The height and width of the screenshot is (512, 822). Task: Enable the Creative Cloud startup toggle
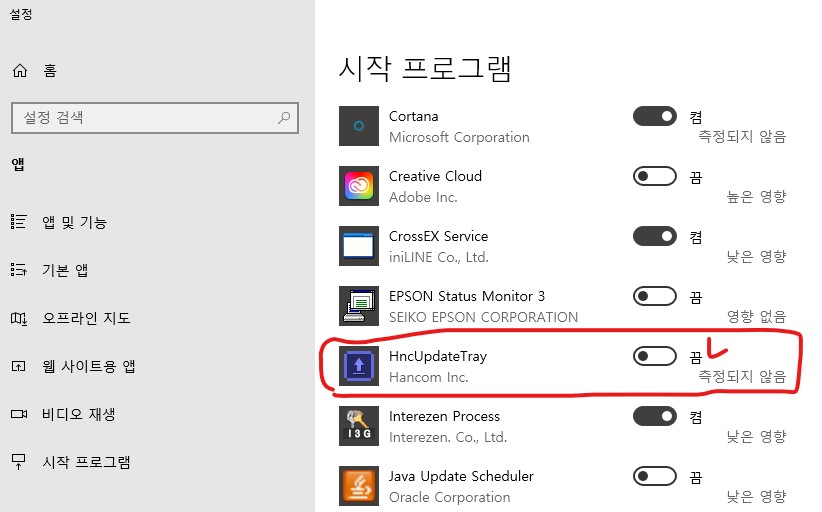[655, 176]
